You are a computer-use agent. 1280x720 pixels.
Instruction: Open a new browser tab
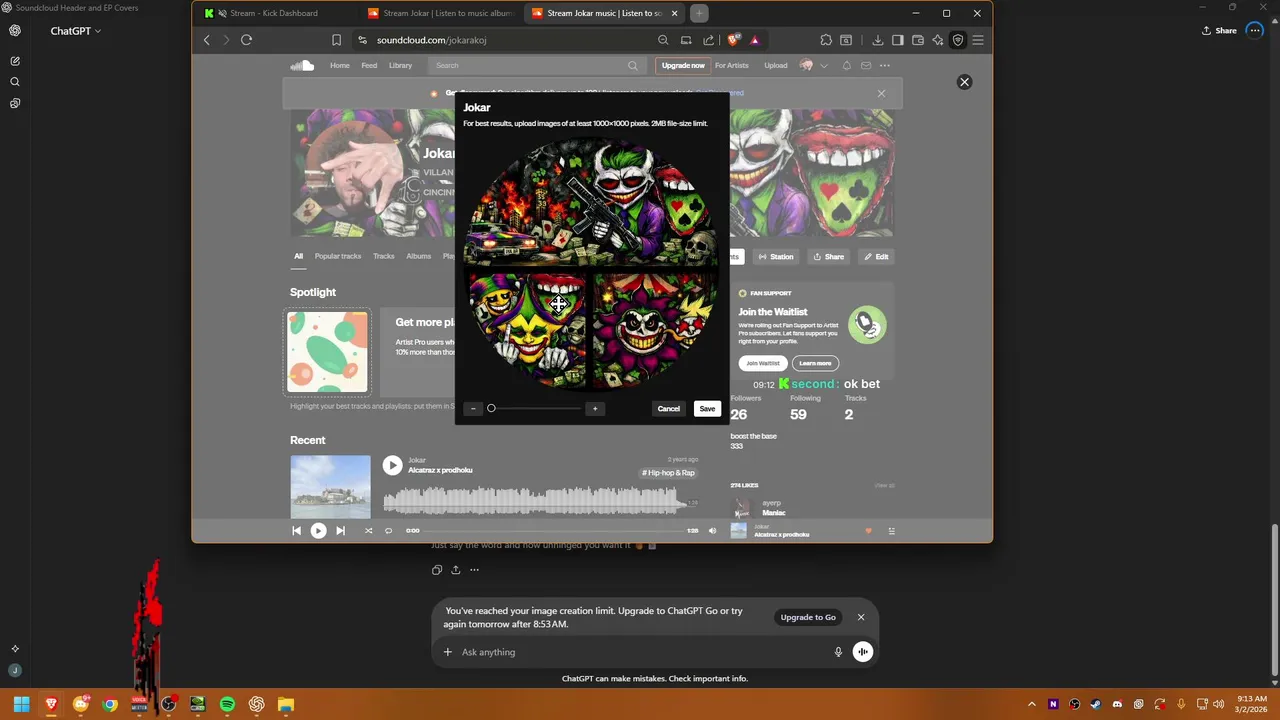click(699, 13)
